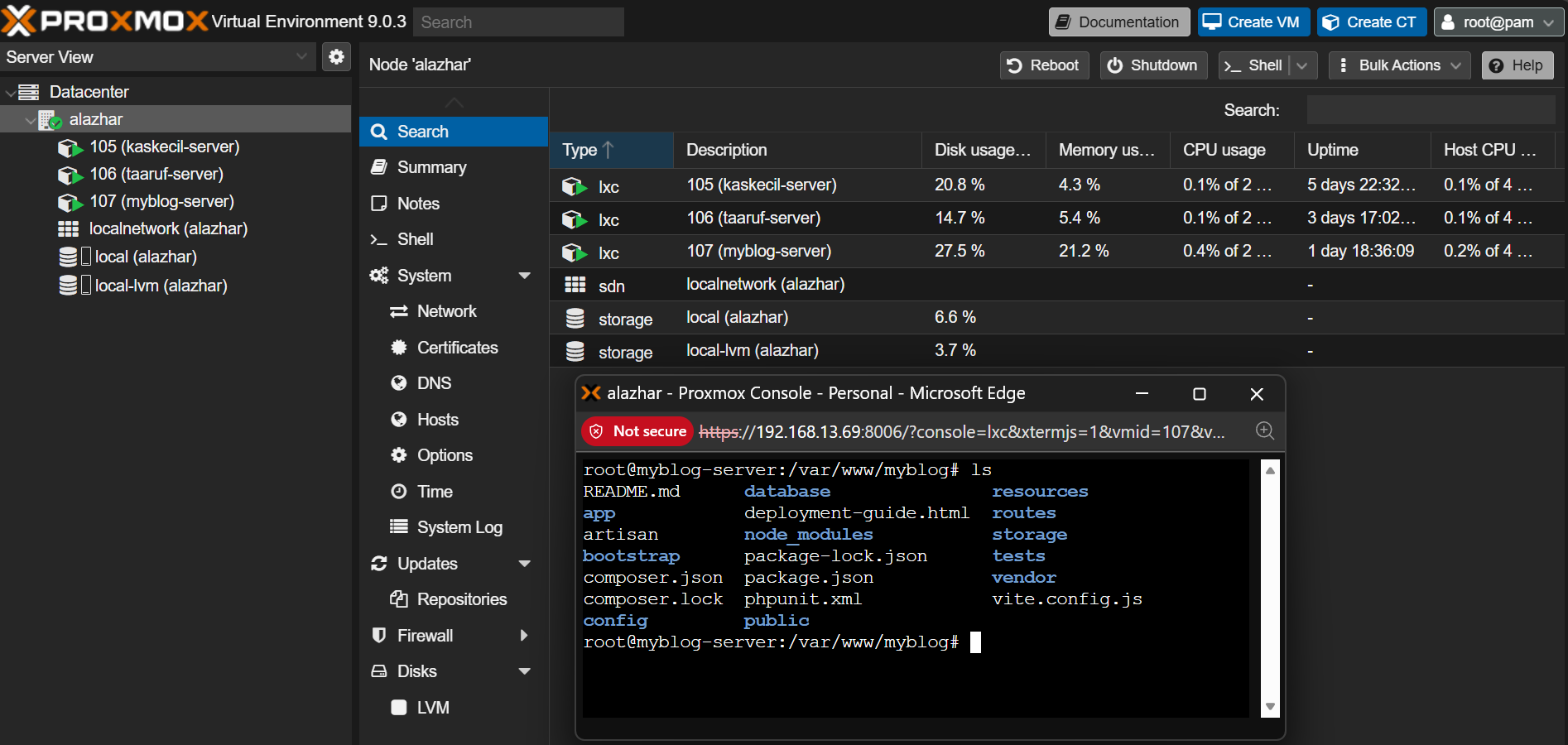1568x745 pixels.
Task: Click the Not secure badge in console window
Action: coord(637,431)
